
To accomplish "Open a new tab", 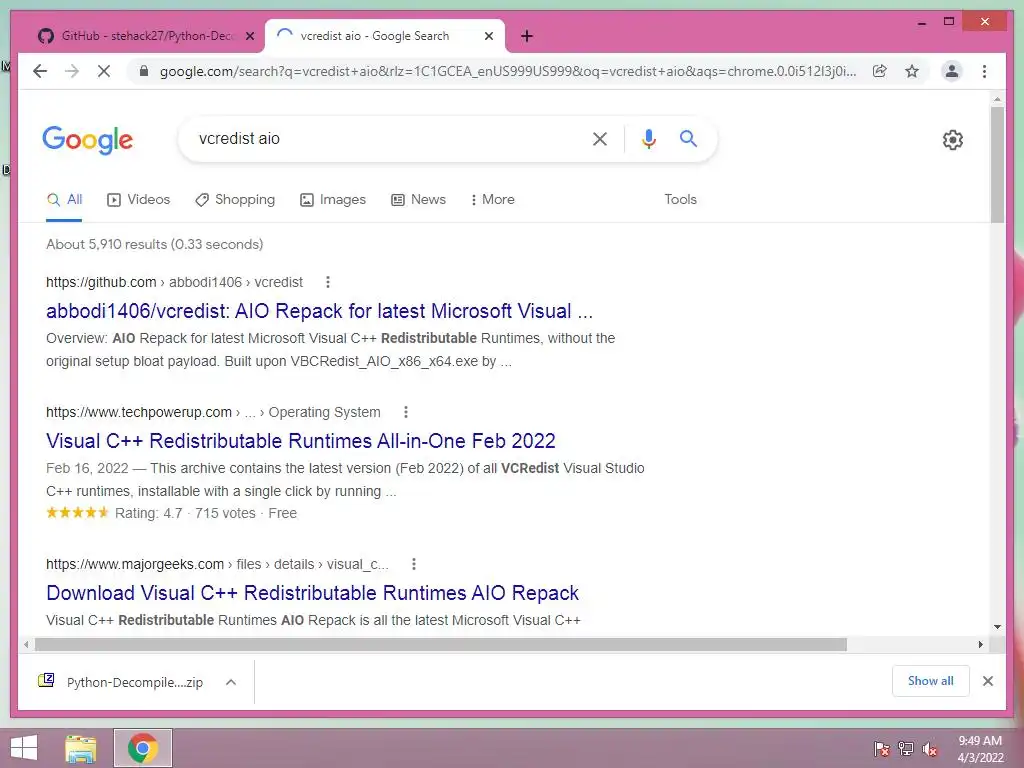I will [x=526, y=36].
